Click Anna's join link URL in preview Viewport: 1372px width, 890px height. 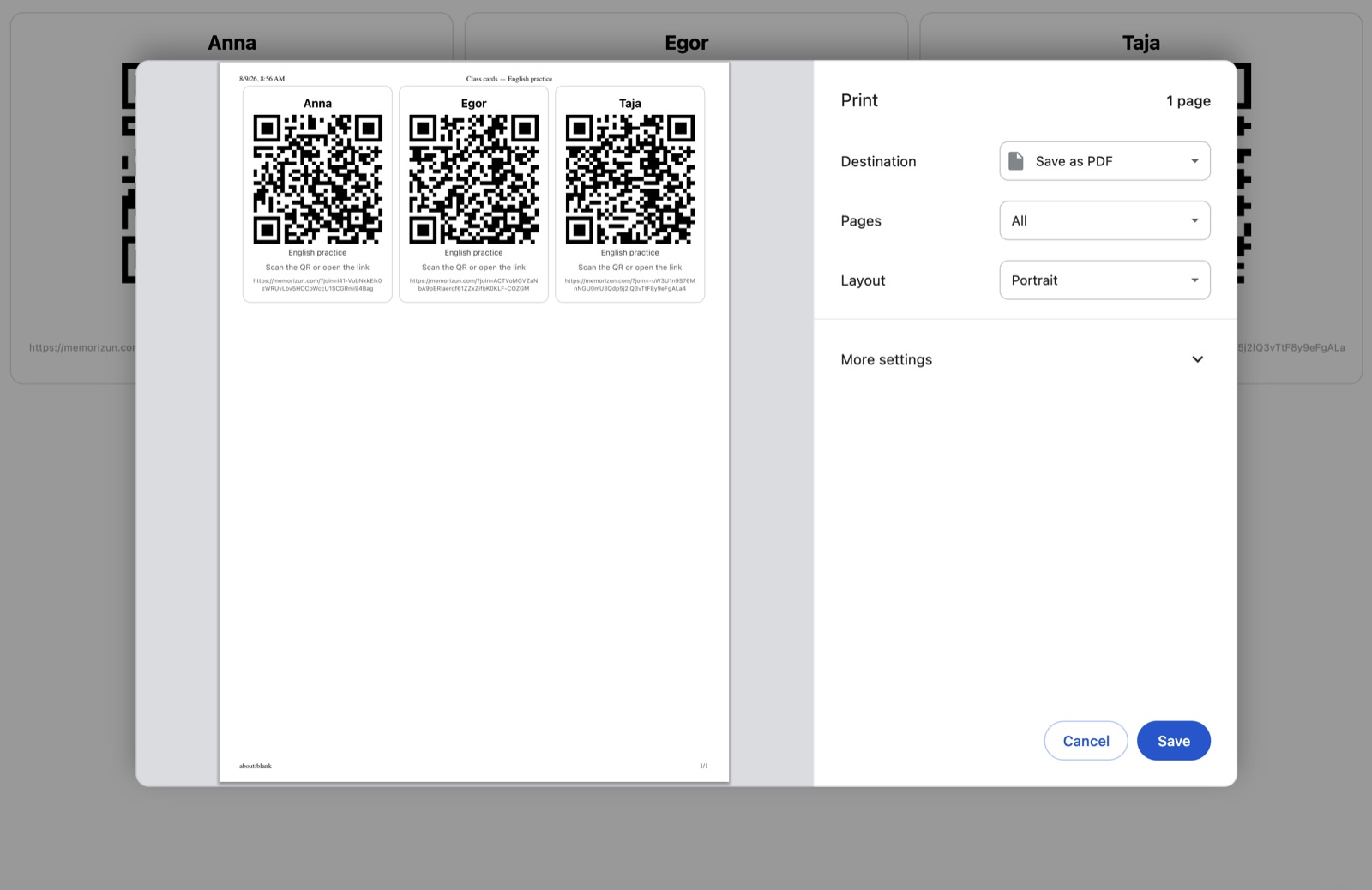point(317,285)
